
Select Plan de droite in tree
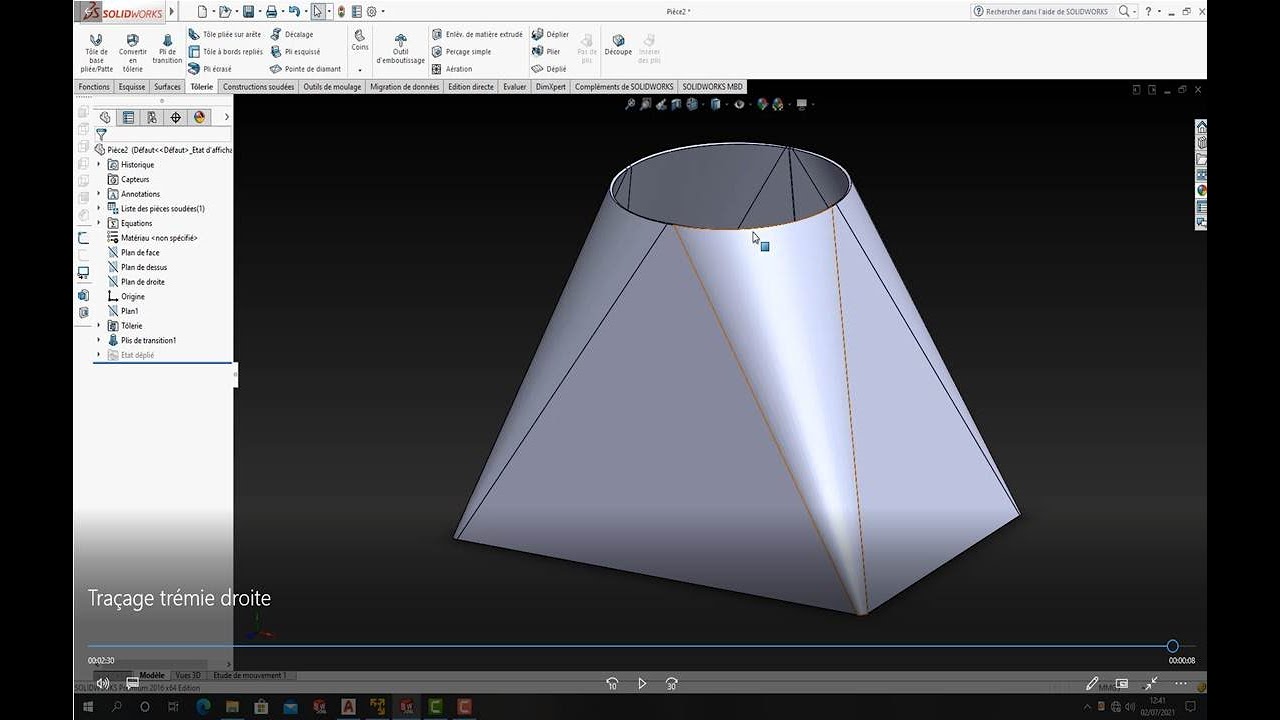click(136, 282)
